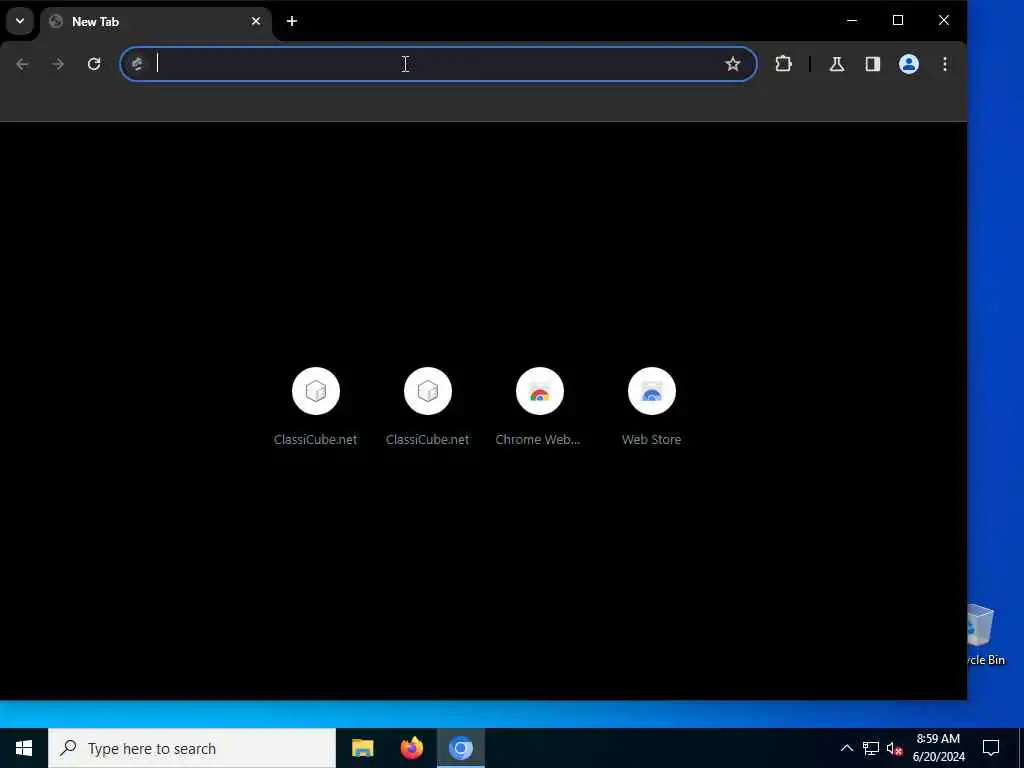
Task: Launch Firefox from the taskbar
Action: (x=411, y=748)
